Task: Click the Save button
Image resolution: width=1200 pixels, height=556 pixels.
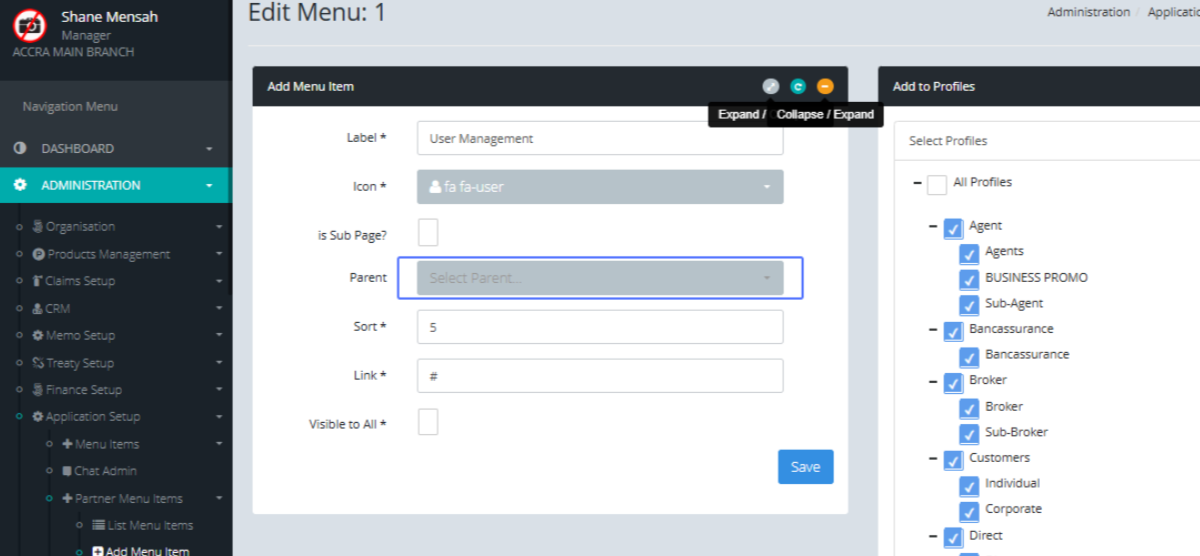Action: pos(805,467)
